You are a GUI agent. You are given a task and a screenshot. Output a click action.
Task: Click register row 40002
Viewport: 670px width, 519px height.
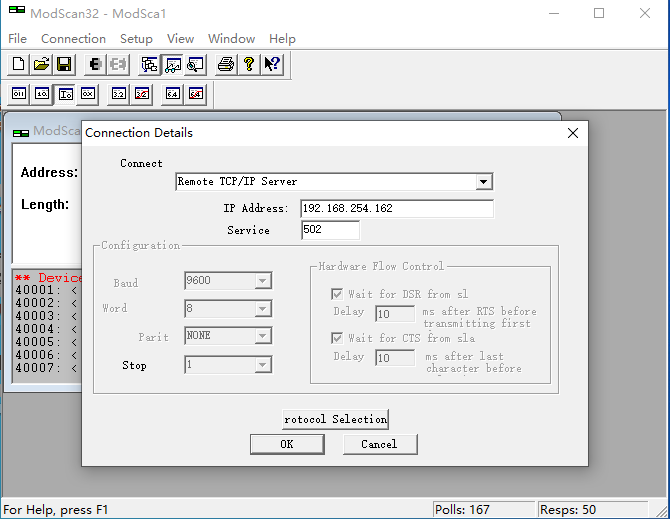click(48, 303)
